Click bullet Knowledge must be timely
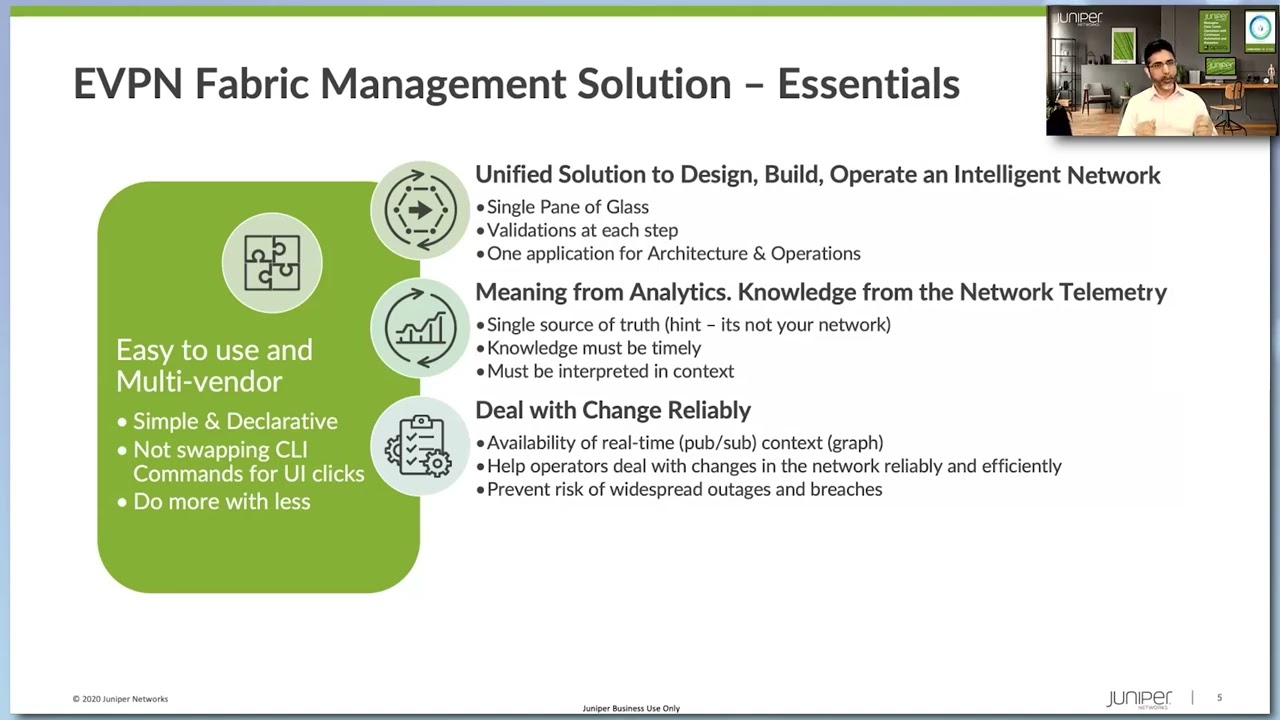The width and height of the screenshot is (1280, 720). pyautogui.click(x=588, y=348)
